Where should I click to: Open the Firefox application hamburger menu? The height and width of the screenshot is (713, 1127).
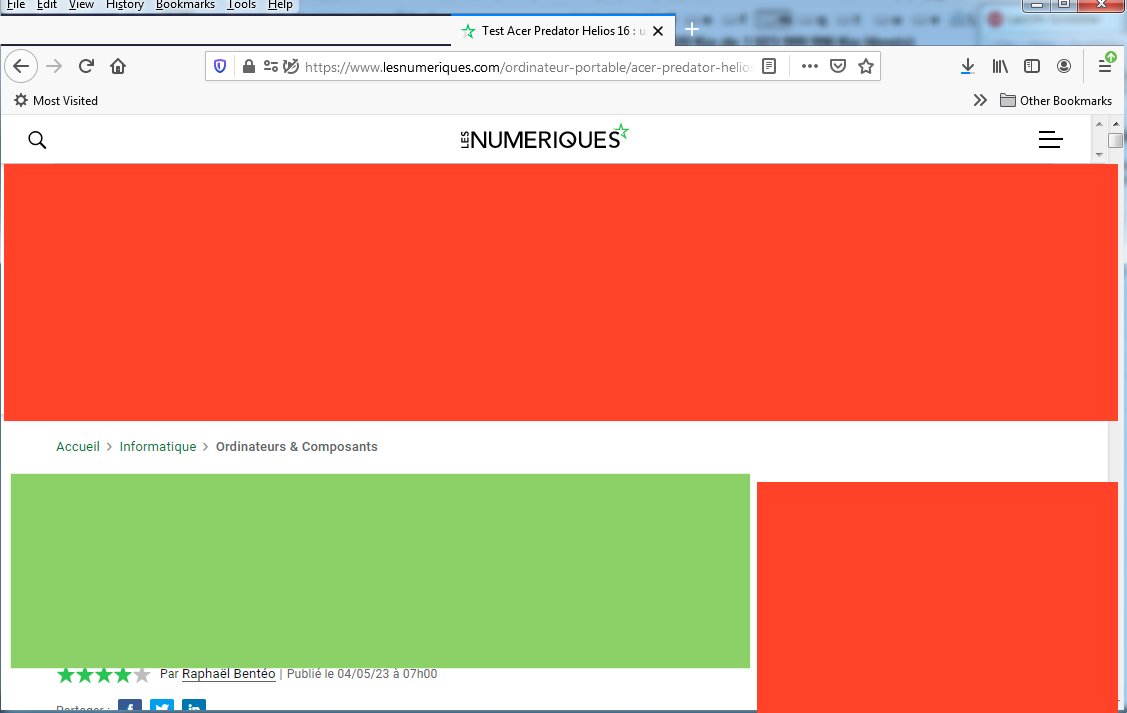click(x=1106, y=65)
